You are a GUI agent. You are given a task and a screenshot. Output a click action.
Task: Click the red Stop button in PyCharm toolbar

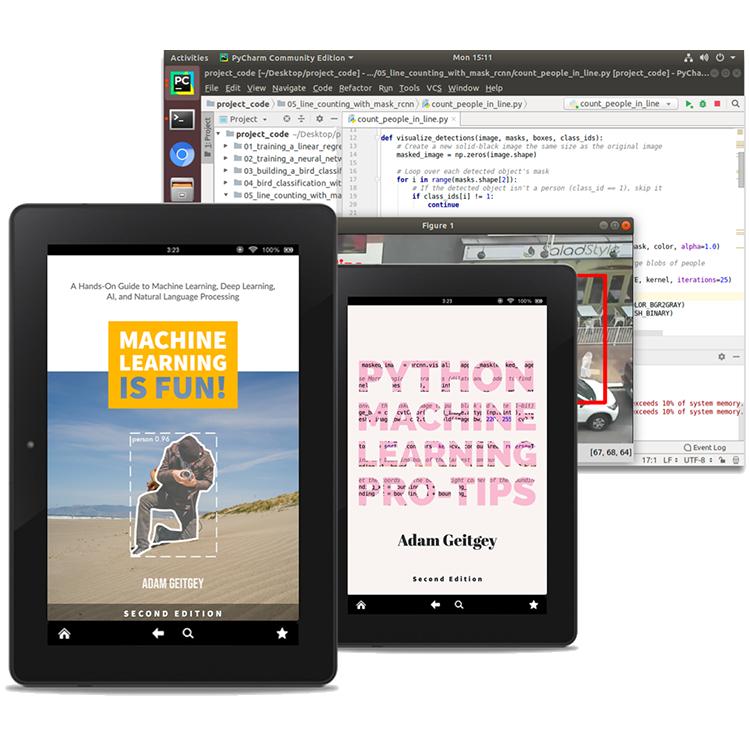[x=717, y=104]
